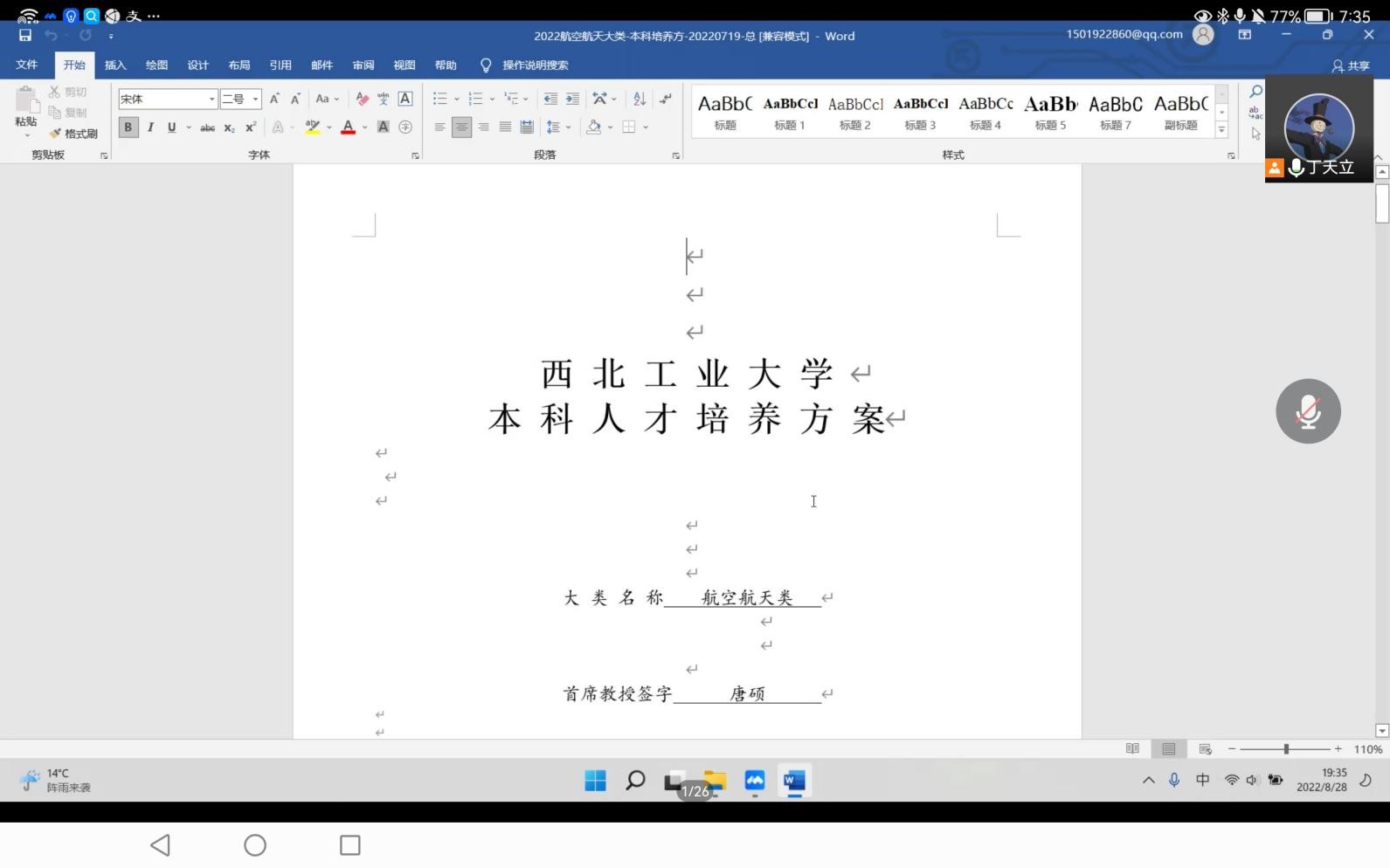
Task: Click the Format Painter (格式刷) button
Action: pos(73,134)
